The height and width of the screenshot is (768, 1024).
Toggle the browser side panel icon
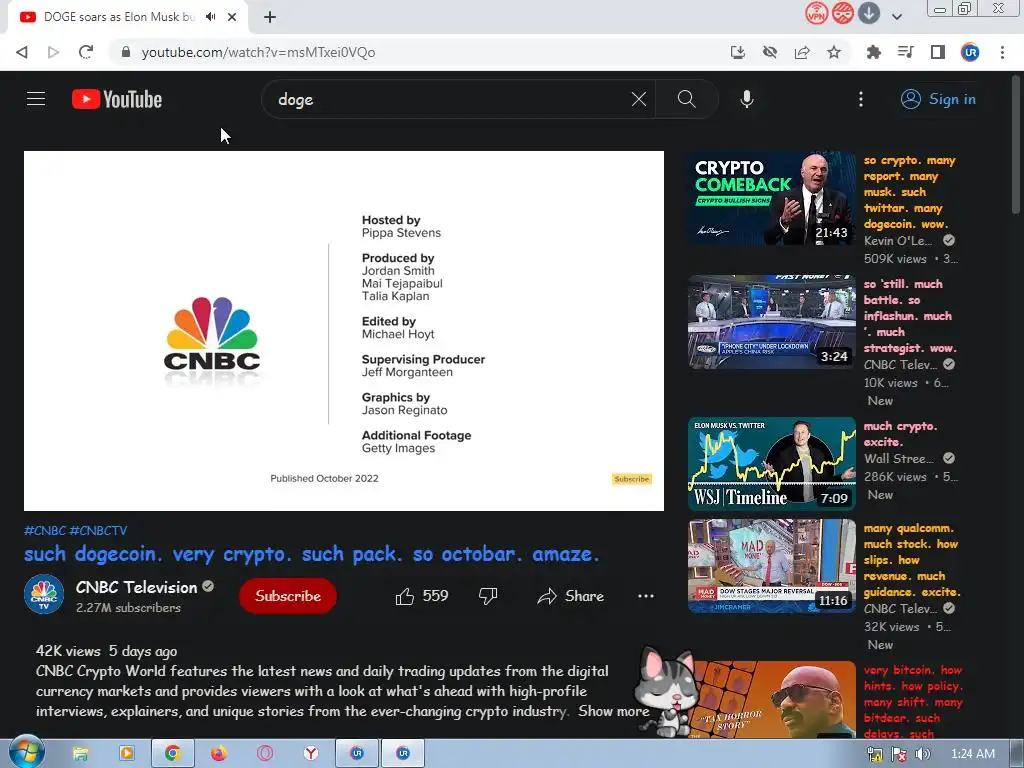pos(938,52)
